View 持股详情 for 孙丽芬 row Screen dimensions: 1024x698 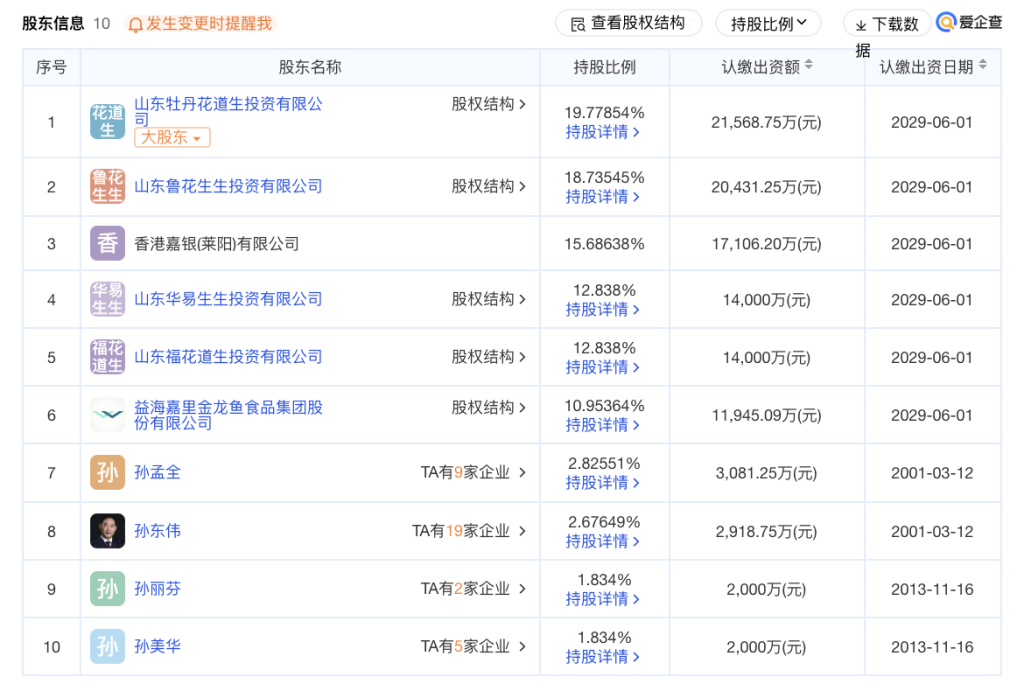coord(603,599)
